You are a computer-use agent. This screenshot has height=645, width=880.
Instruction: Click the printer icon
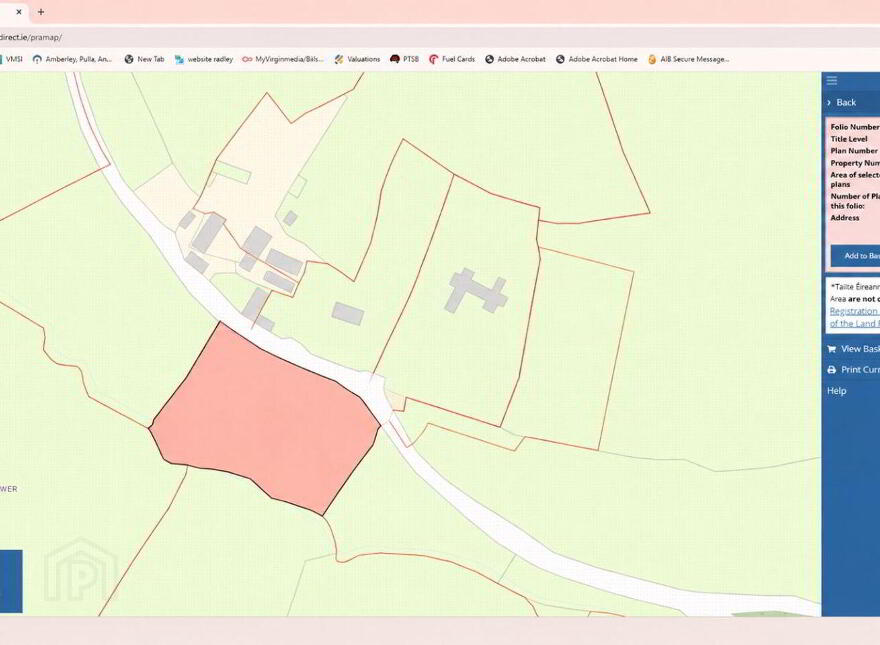(x=832, y=370)
